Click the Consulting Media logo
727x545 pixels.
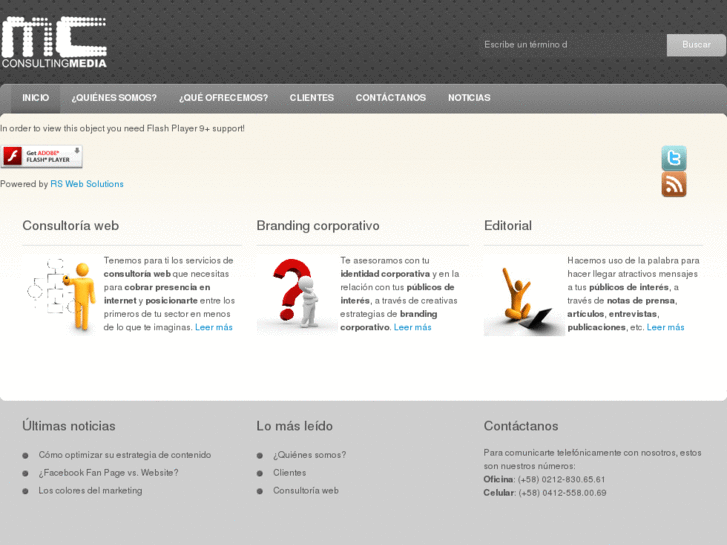[54, 43]
